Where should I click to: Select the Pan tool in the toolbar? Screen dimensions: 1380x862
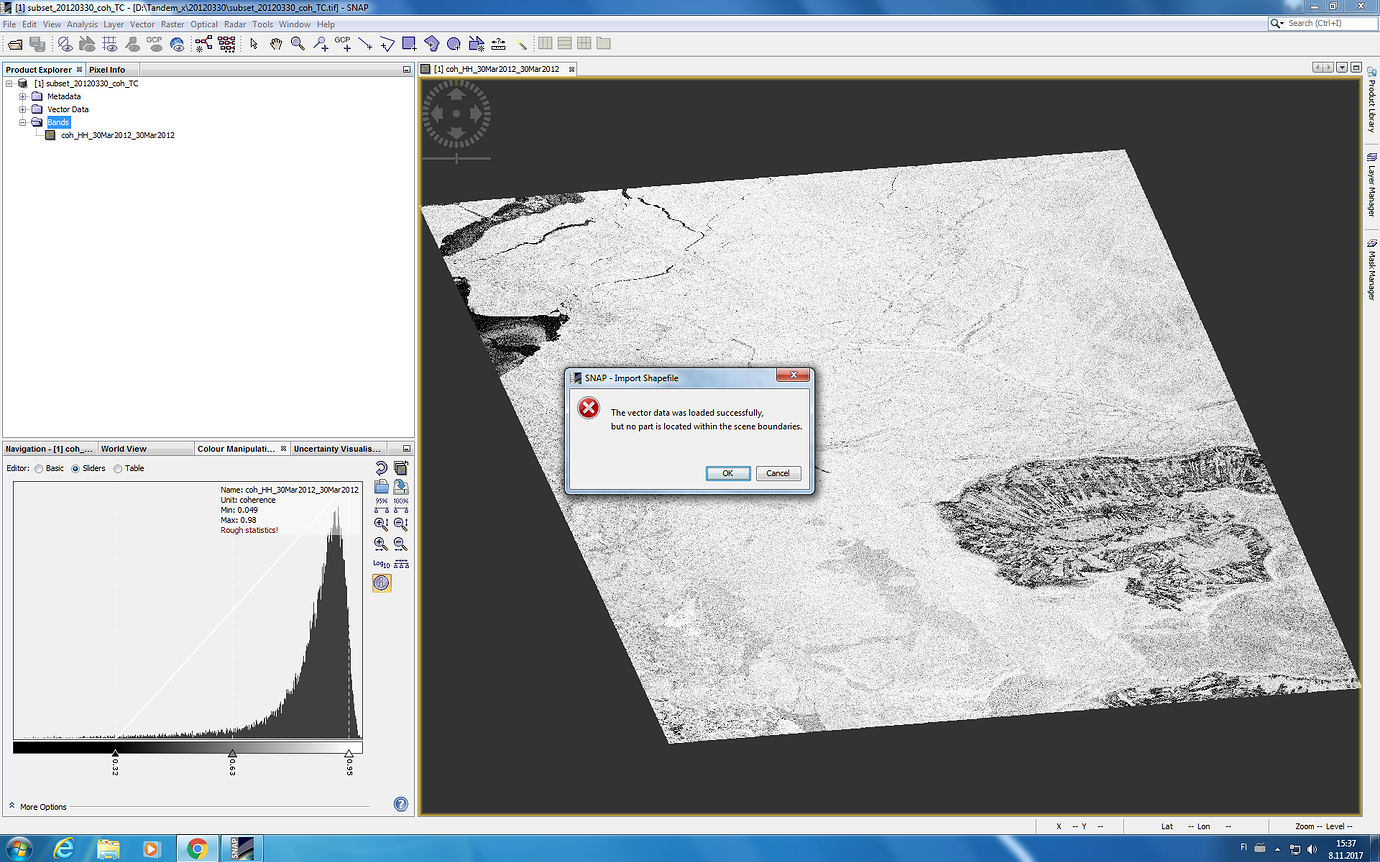[x=276, y=44]
